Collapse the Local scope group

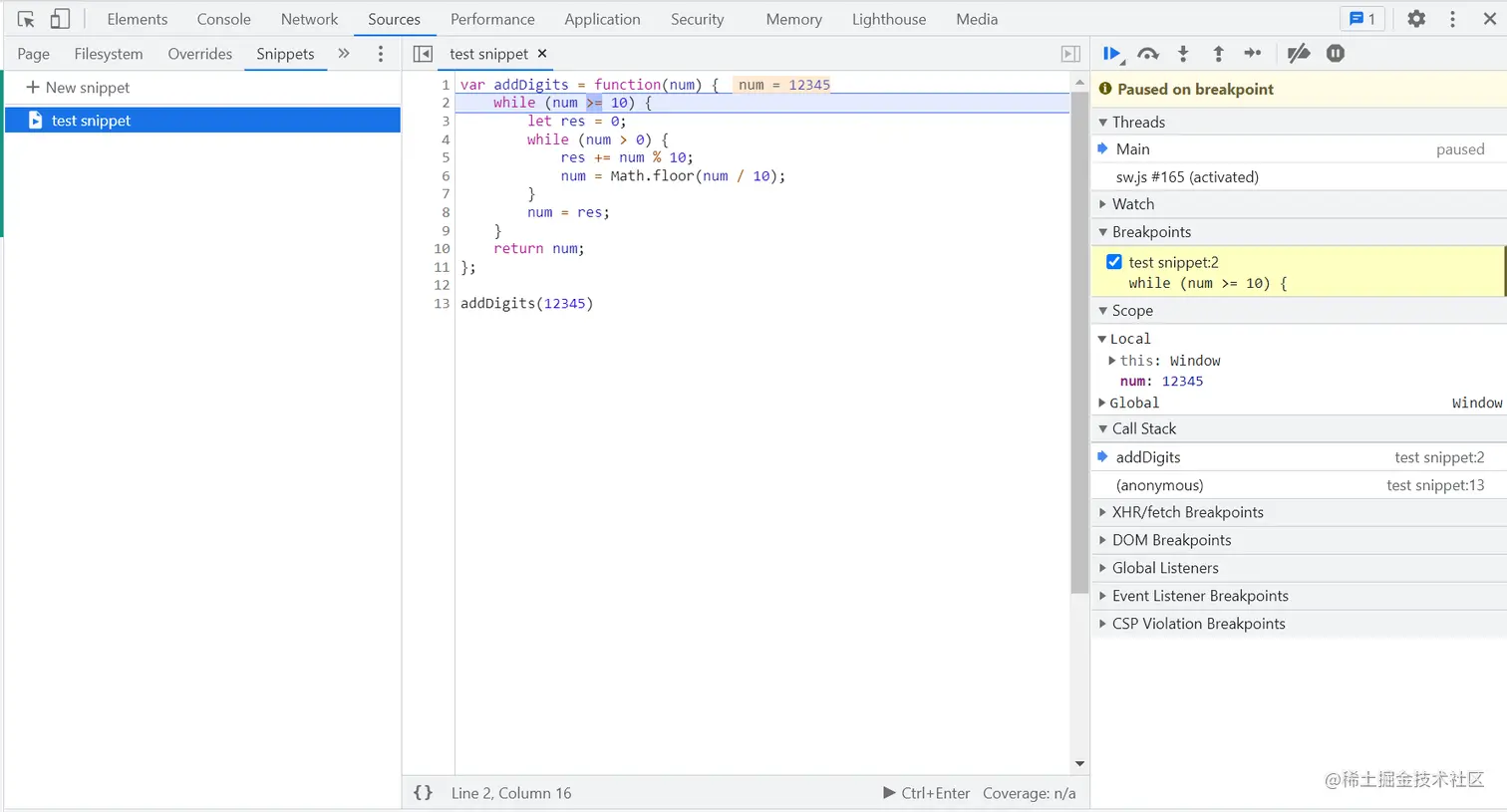pyautogui.click(x=1102, y=339)
